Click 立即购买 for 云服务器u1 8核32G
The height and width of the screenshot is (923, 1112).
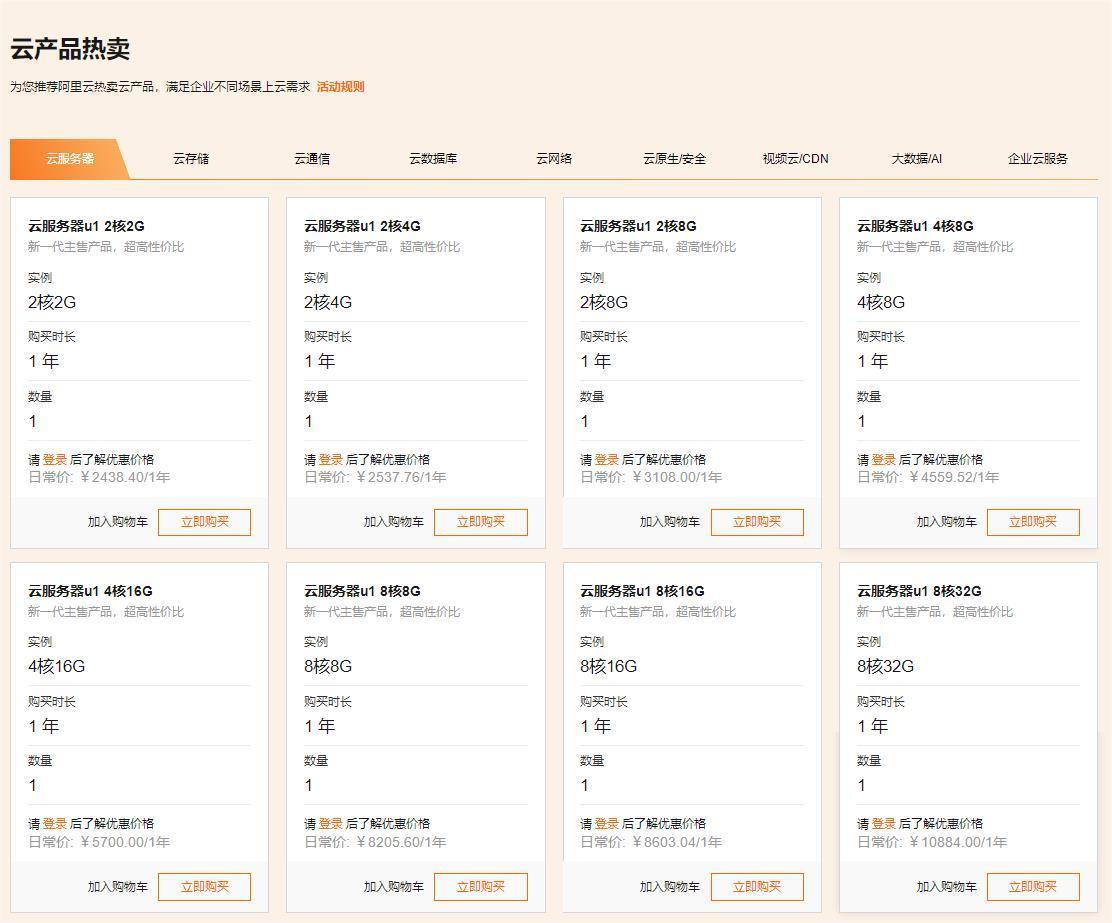point(1033,887)
